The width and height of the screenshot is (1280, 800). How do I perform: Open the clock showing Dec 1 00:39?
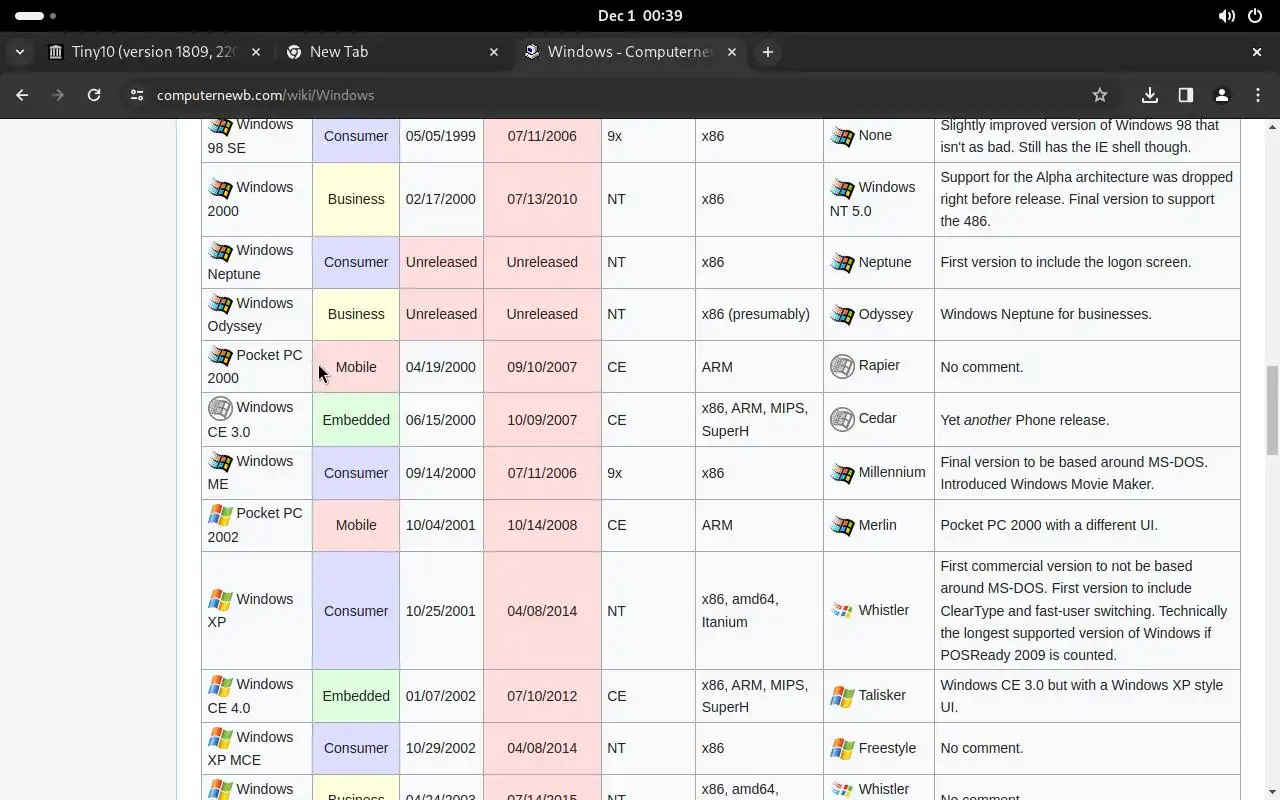coord(640,16)
